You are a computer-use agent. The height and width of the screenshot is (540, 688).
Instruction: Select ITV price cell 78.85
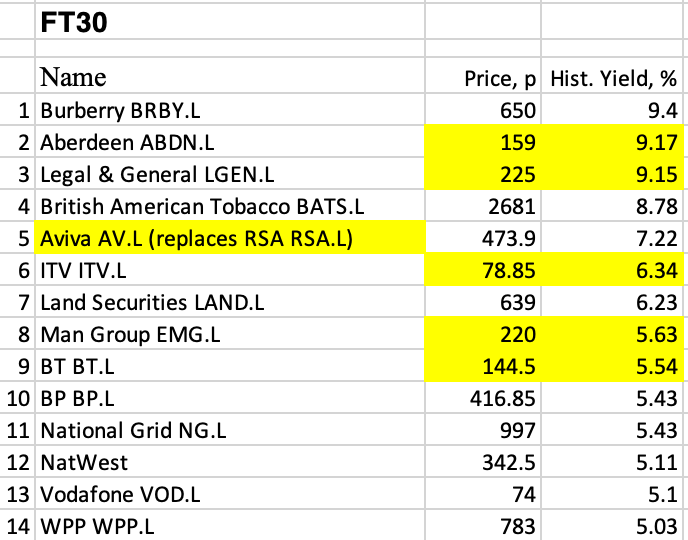click(x=483, y=270)
